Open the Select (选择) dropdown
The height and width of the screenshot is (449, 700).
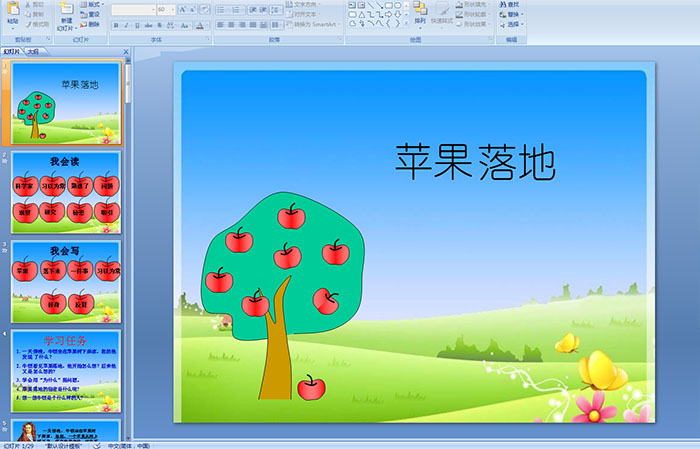(x=512, y=24)
